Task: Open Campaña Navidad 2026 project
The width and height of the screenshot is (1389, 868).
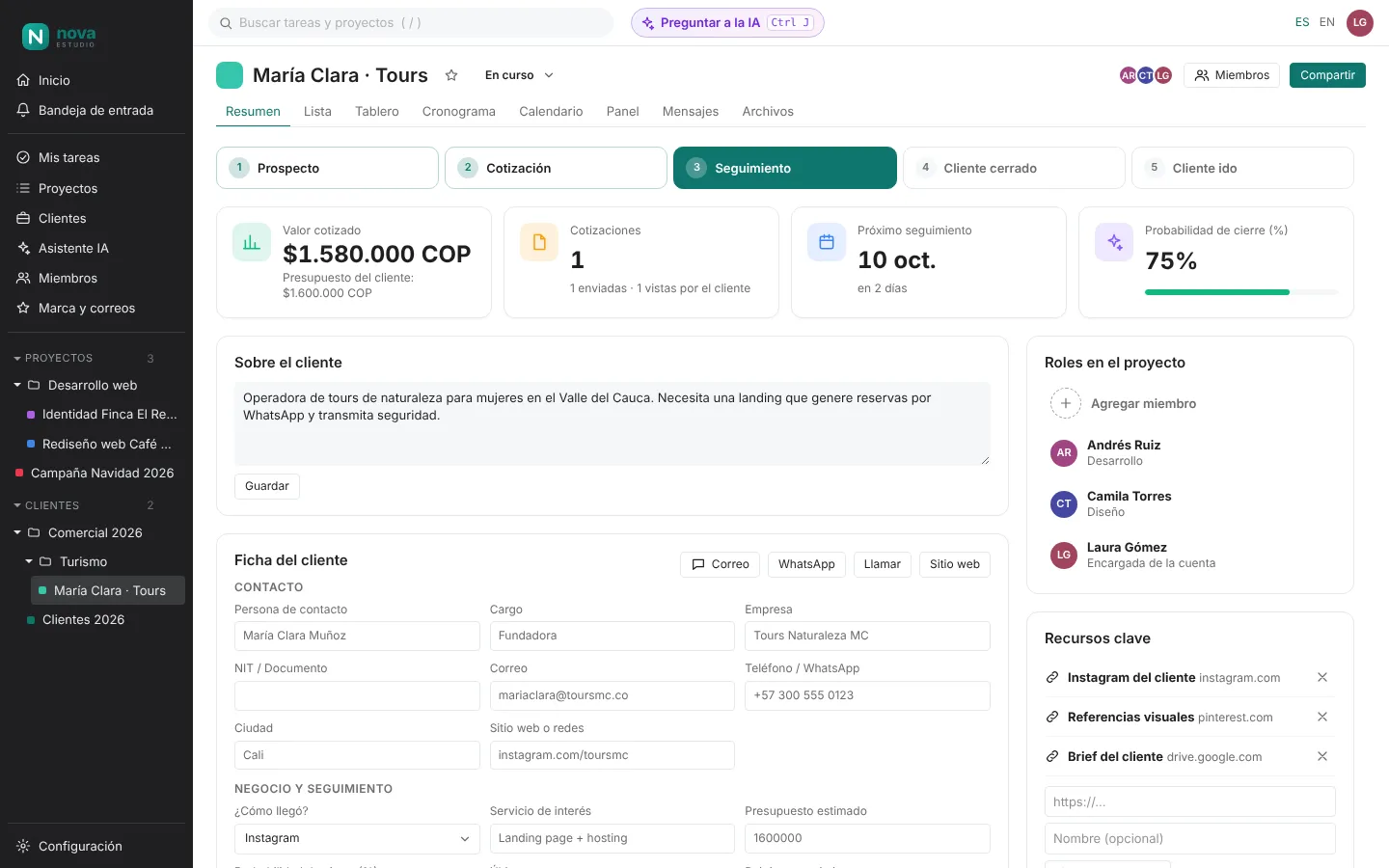Action: click(96, 474)
